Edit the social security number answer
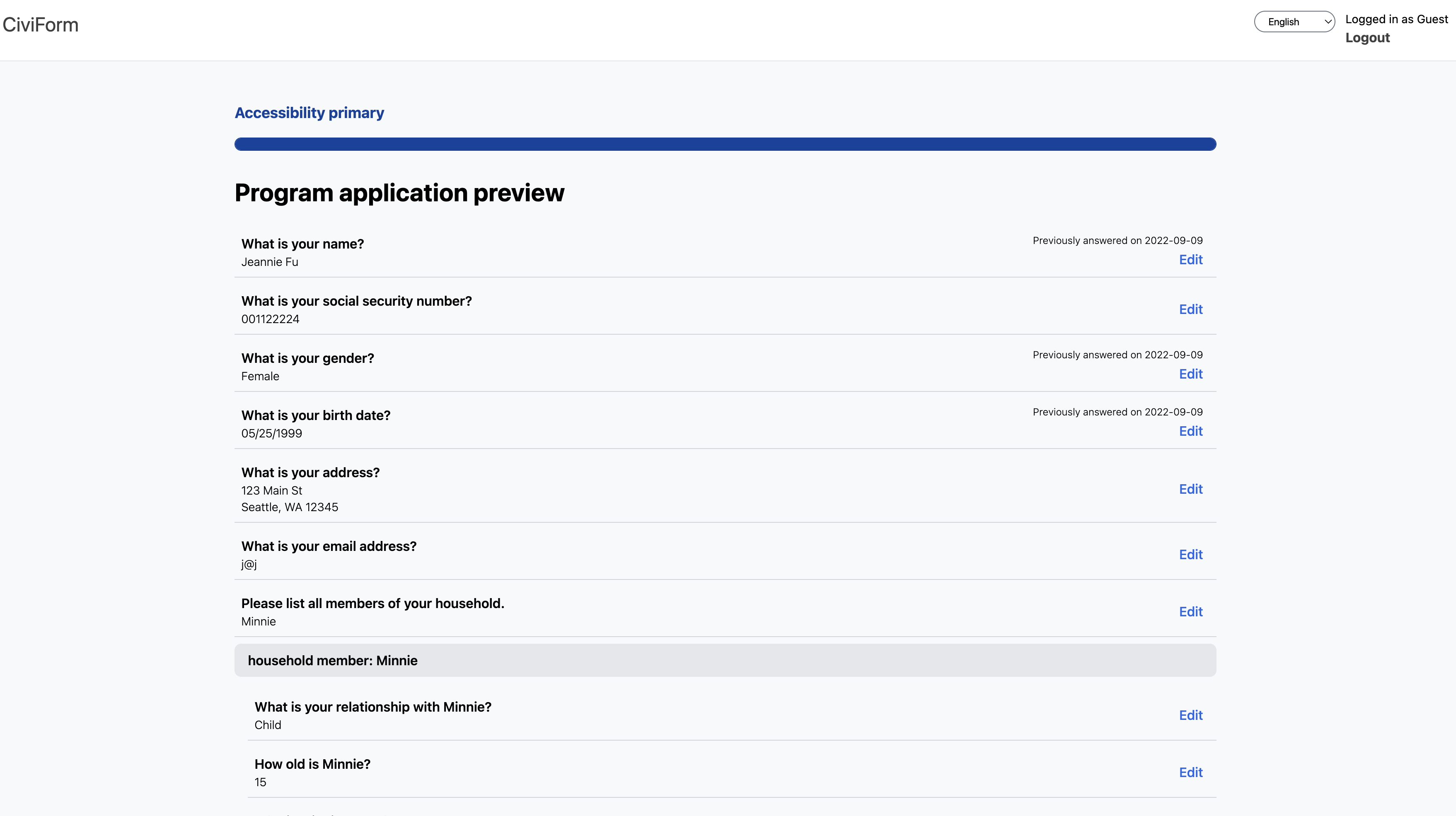The image size is (1456, 816). [x=1191, y=309]
